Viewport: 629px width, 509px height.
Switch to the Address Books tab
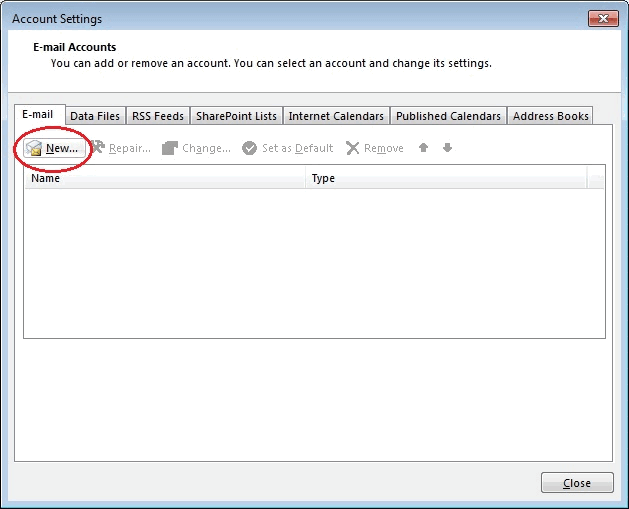pos(550,116)
